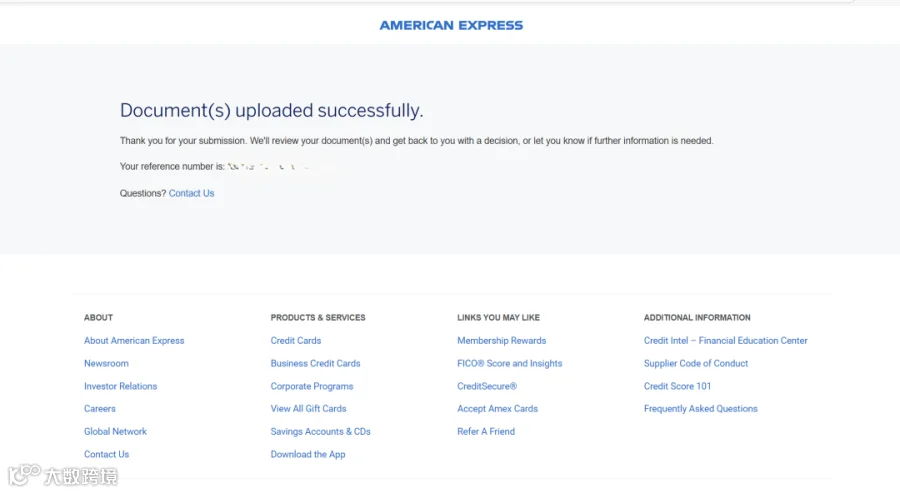This screenshot has height=493, width=900.
Task: Open the Credit Cards link
Action: (x=296, y=340)
